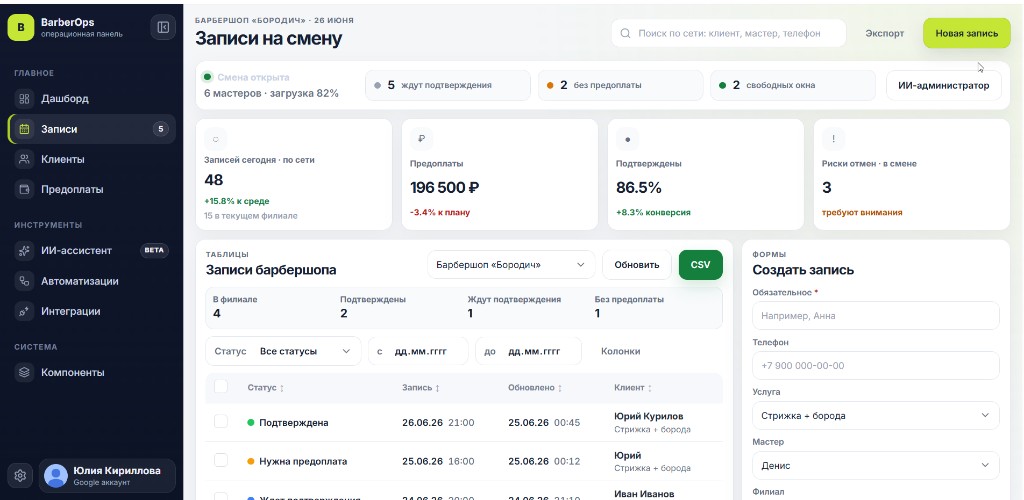Viewport: 1024px width, 500px height.
Task: Click the Экспорт button
Action: click(x=885, y=33)
